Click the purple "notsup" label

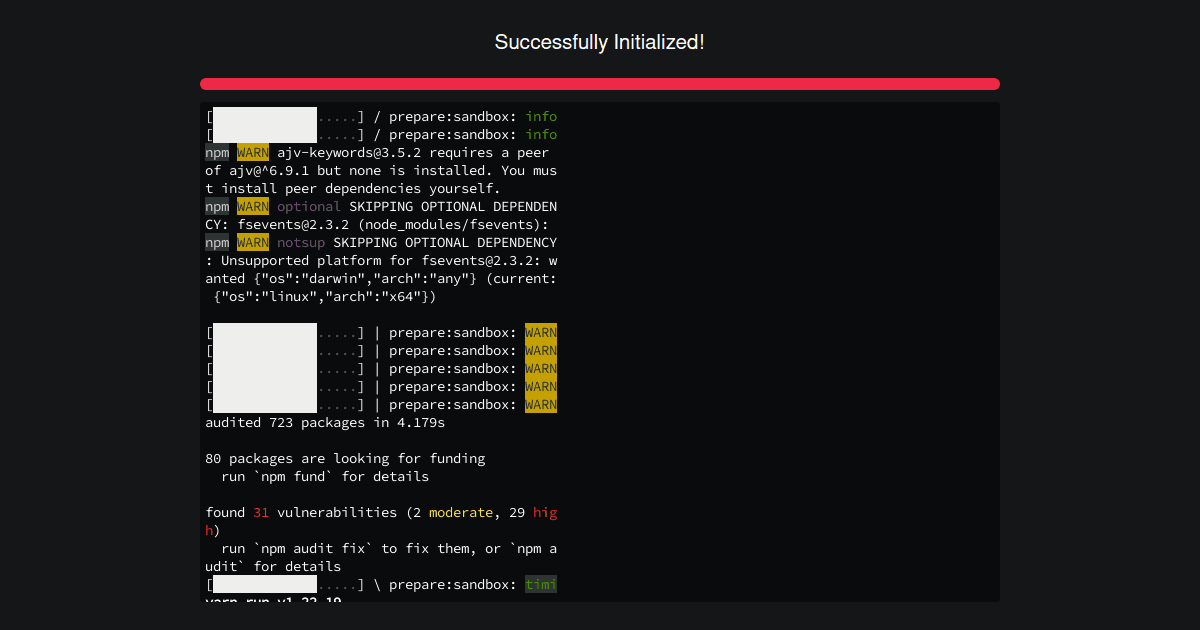[x=302, y=242]
